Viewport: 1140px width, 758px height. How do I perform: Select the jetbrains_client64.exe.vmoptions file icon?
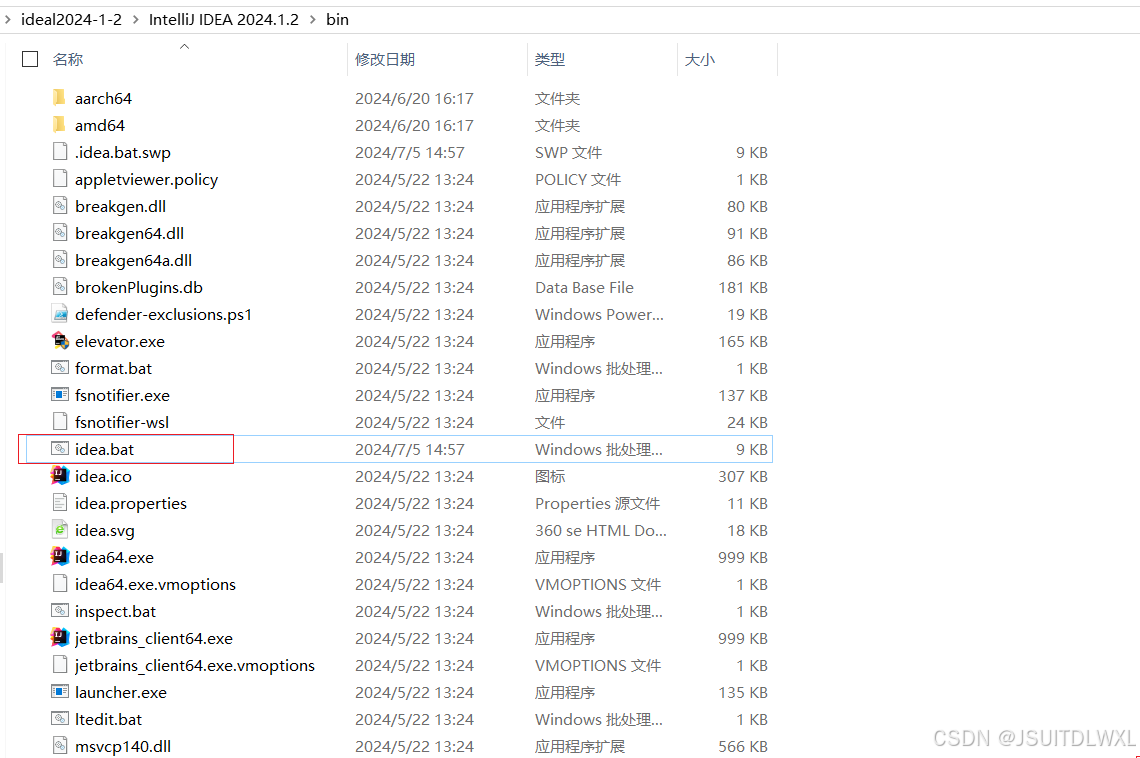[x=60, y=664]
